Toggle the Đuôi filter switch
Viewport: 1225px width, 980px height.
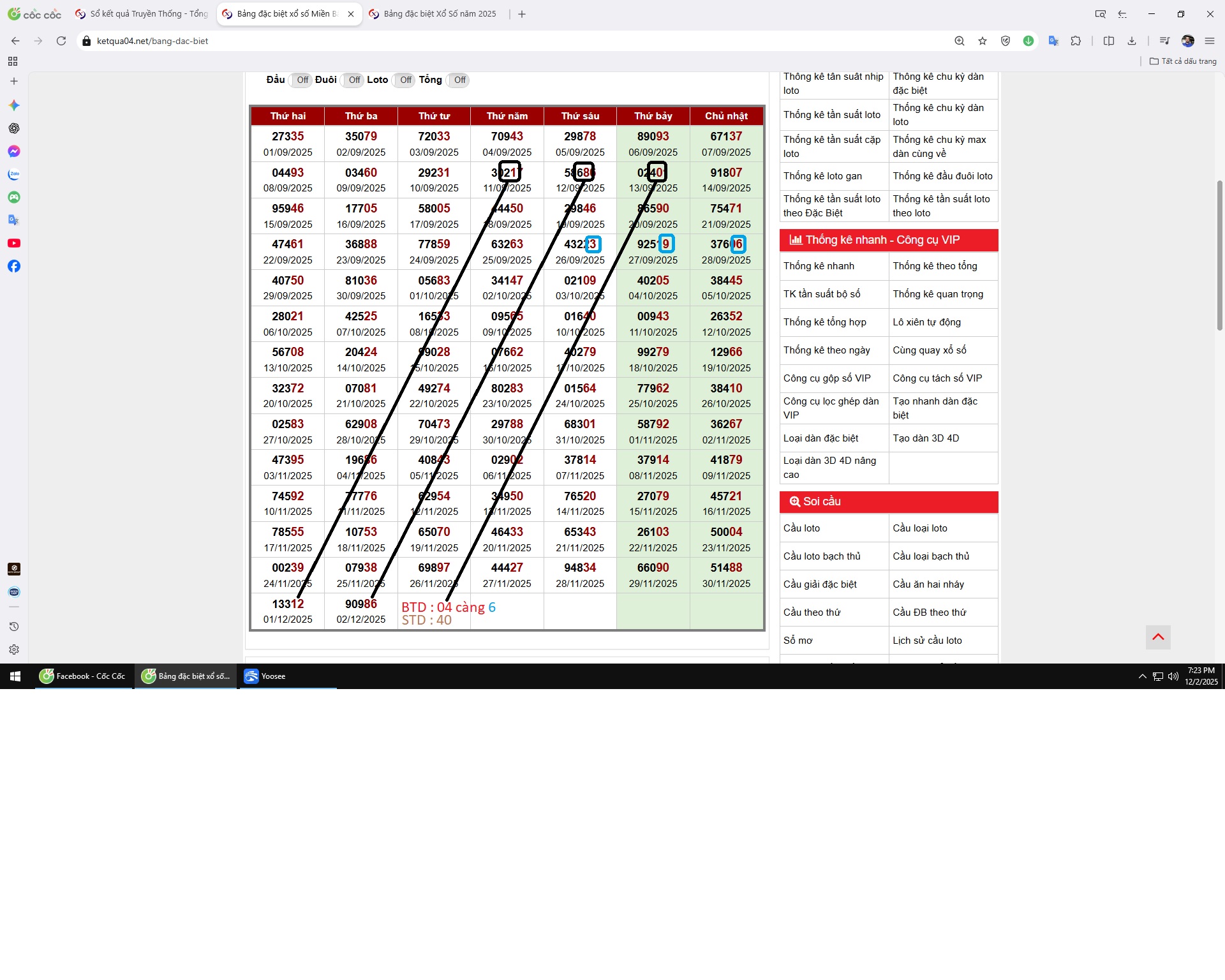(353, 80)
